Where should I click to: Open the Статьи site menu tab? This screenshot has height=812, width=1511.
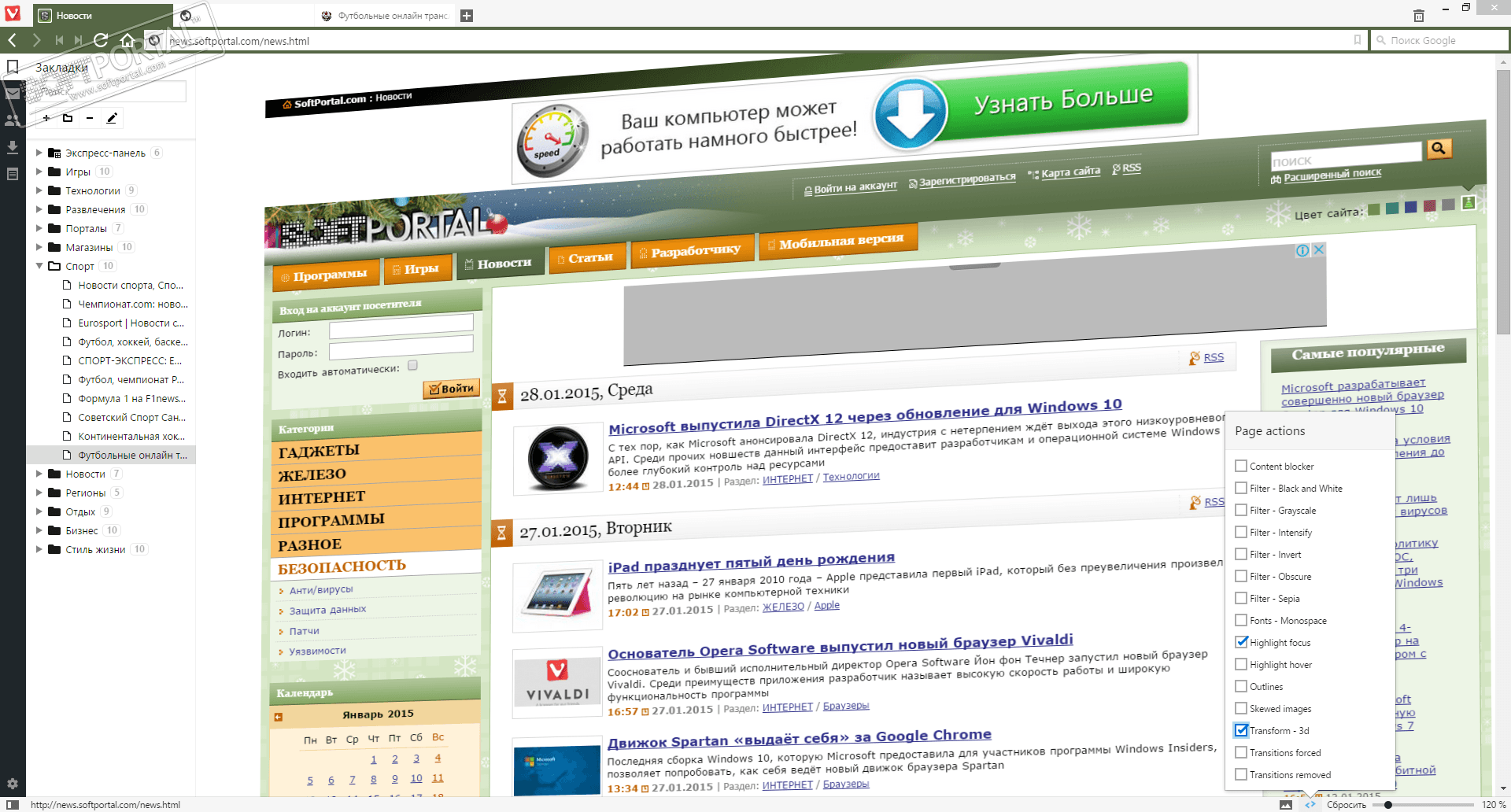587,258
